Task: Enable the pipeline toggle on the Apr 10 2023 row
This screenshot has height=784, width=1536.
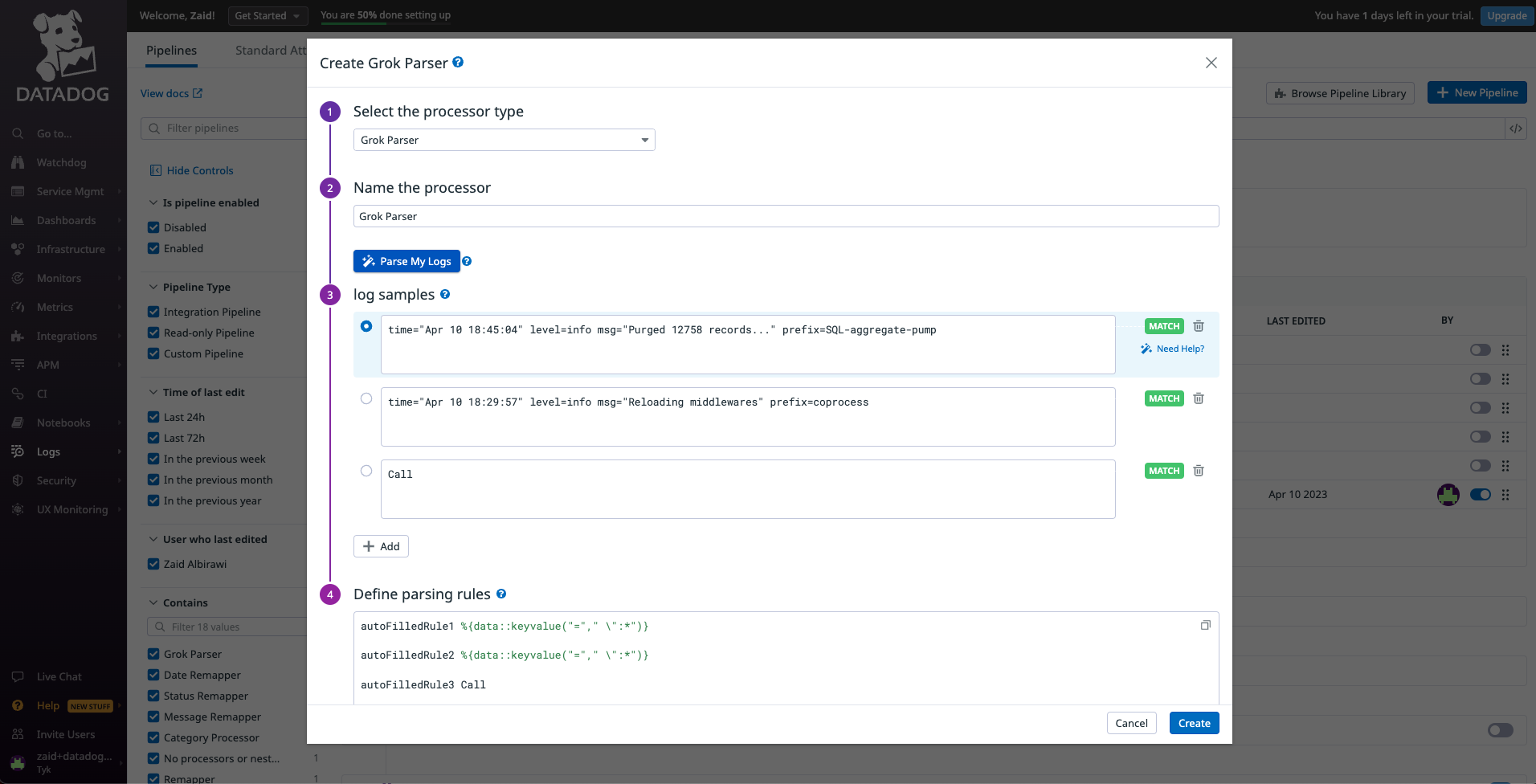Action: tap(1479, 495)
